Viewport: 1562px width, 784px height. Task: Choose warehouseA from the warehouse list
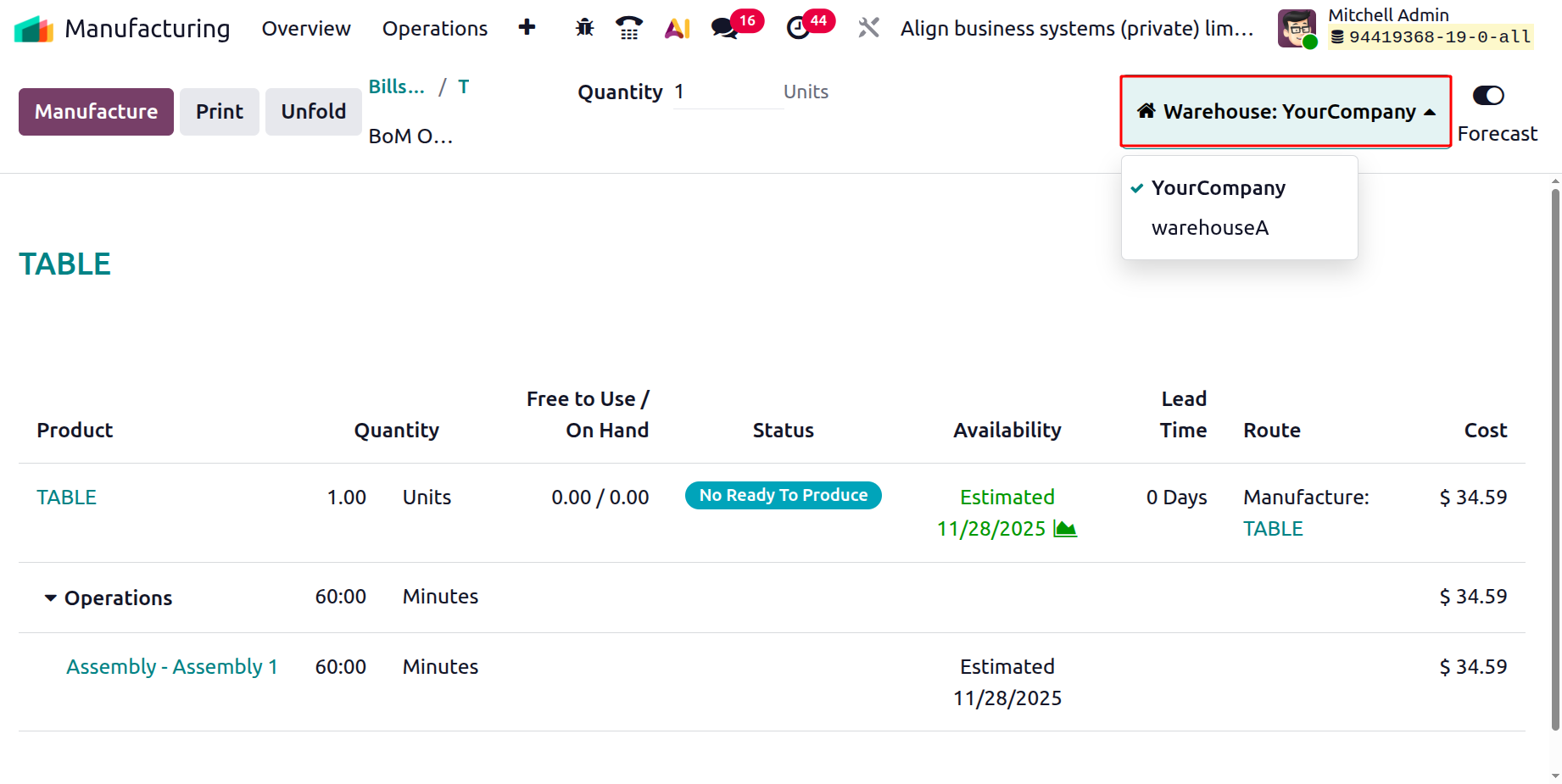coord(1209,228)
